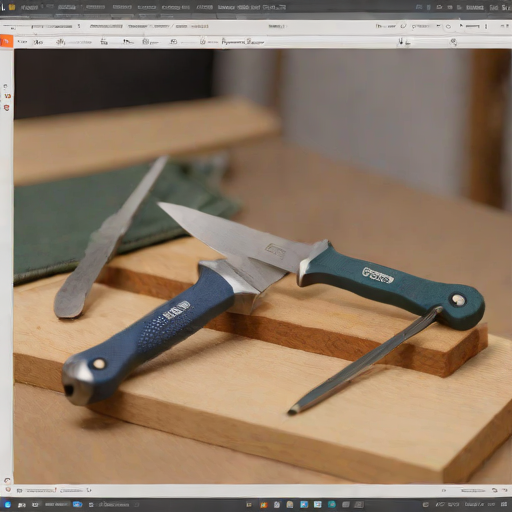Click the magnifier icon in the toolbar
Screen dimensions: 512x512
(453, 42)
